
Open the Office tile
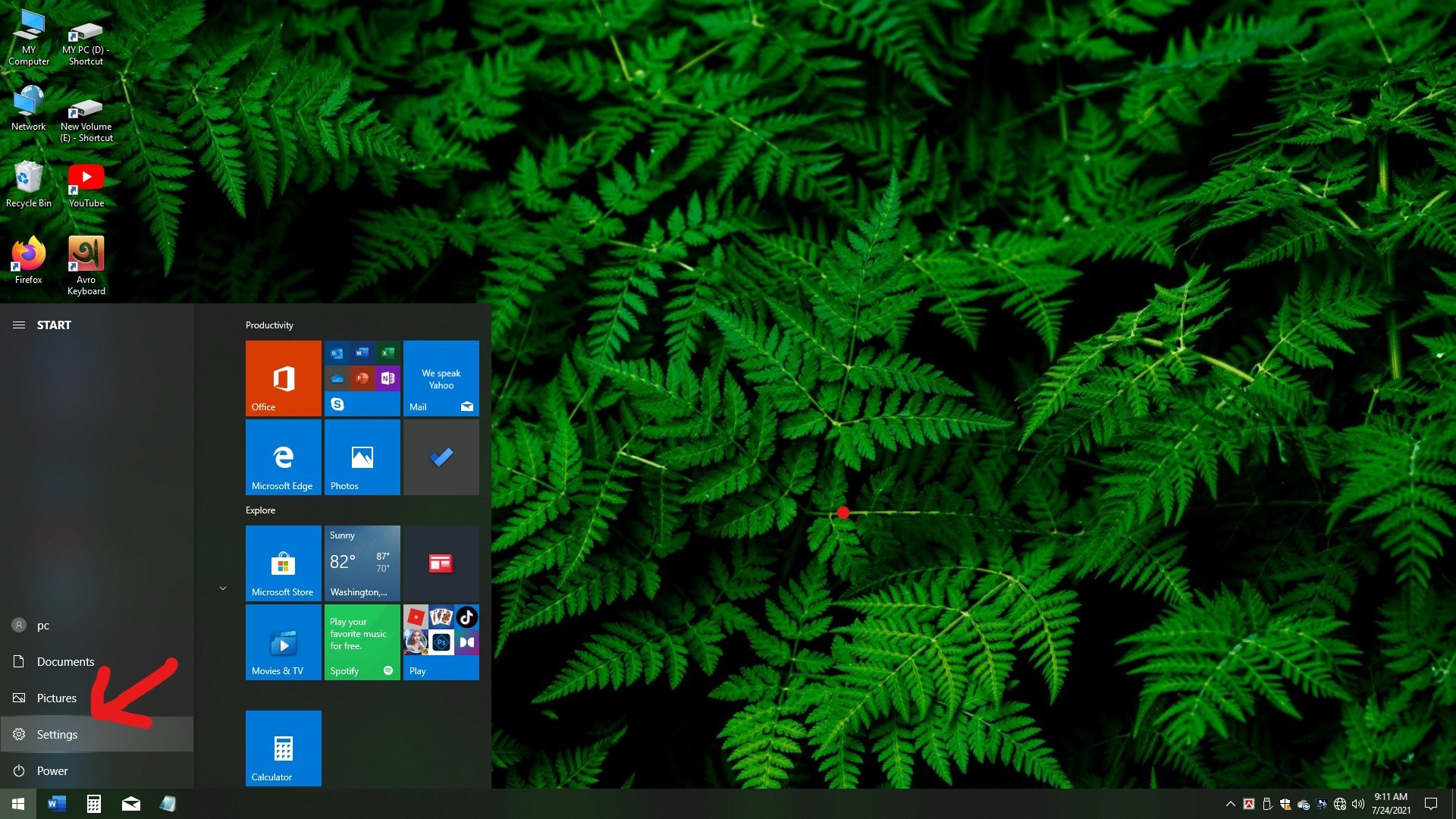coord(283,378)
